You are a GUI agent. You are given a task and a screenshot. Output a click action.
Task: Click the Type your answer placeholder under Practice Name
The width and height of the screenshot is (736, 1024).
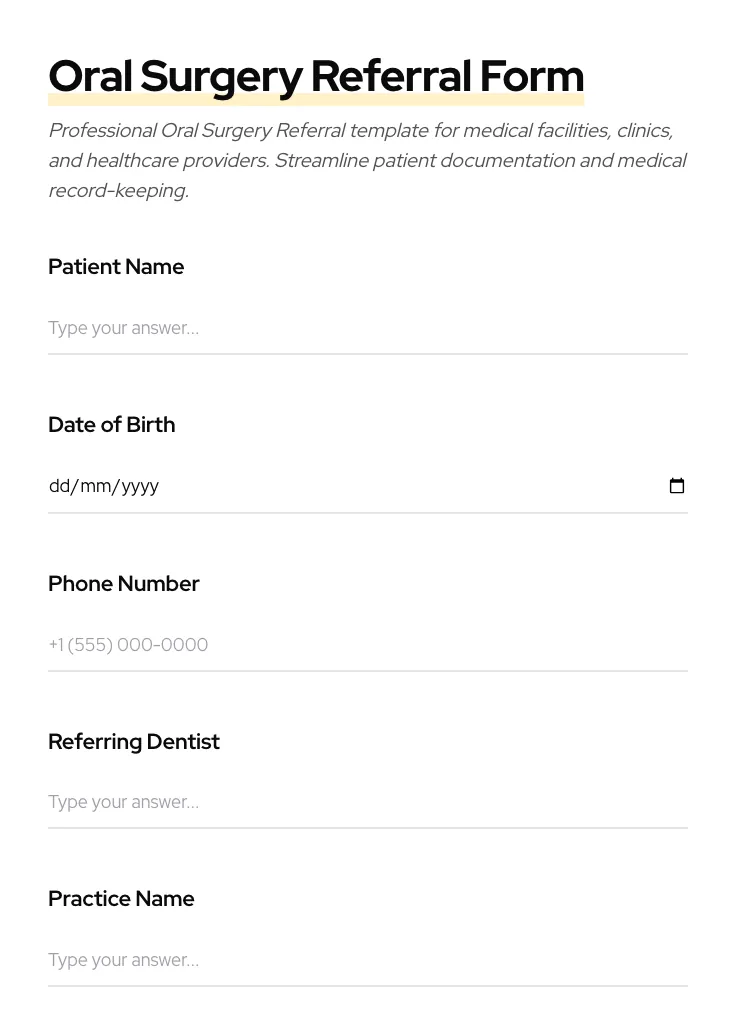point(123,960)
